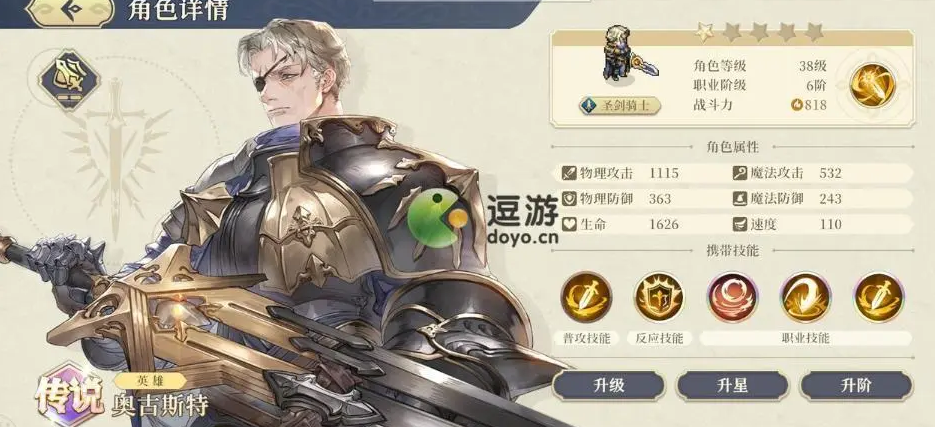Select the 普攻技能 sword skill icon
This screenshot has height=427, width=935.
tap(586, 297)
